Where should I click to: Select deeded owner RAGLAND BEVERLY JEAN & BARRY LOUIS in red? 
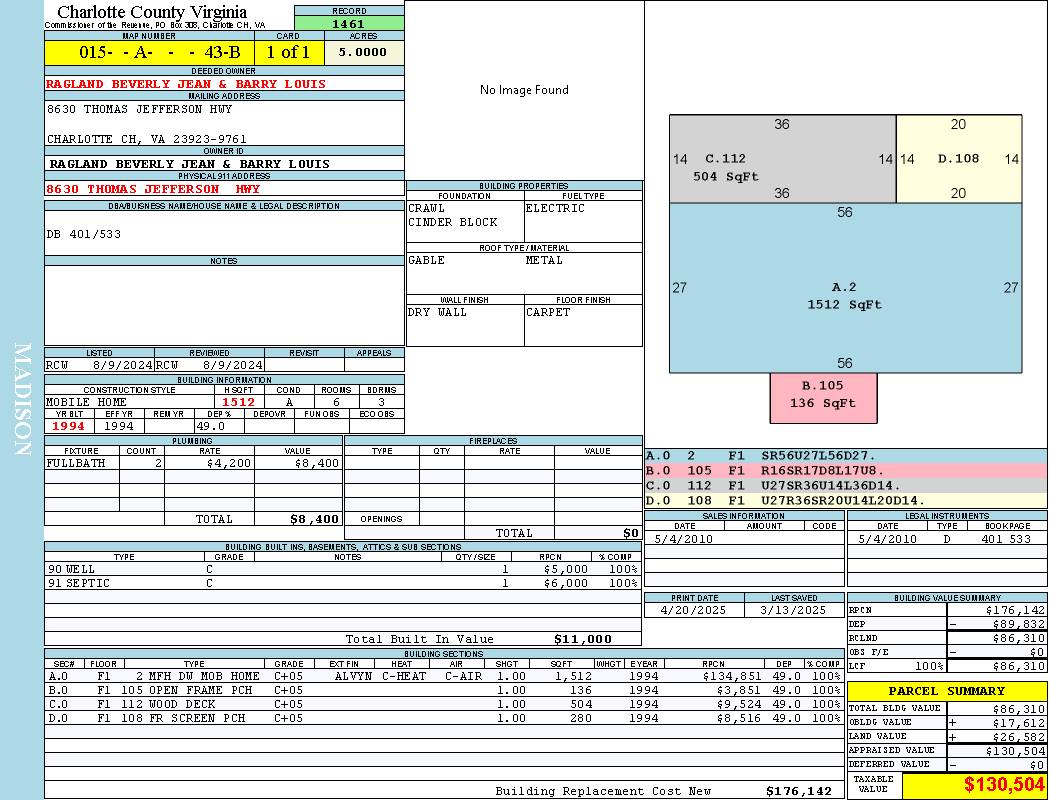click(185, 84)
